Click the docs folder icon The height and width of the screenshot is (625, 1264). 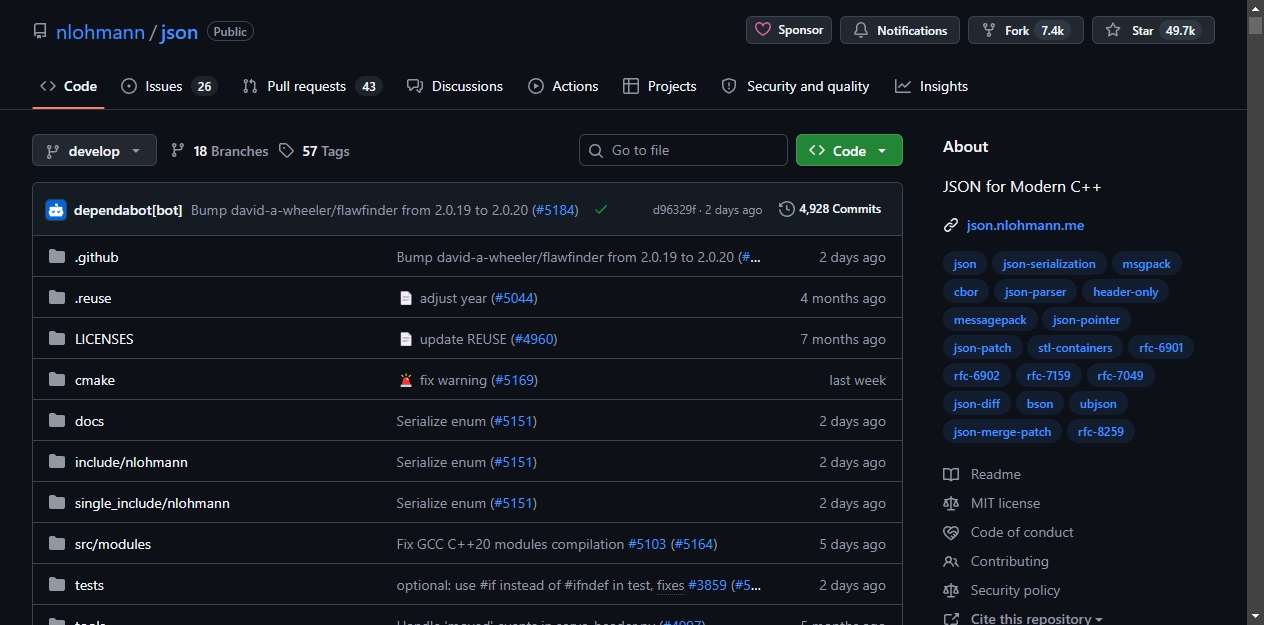(57, 421)
